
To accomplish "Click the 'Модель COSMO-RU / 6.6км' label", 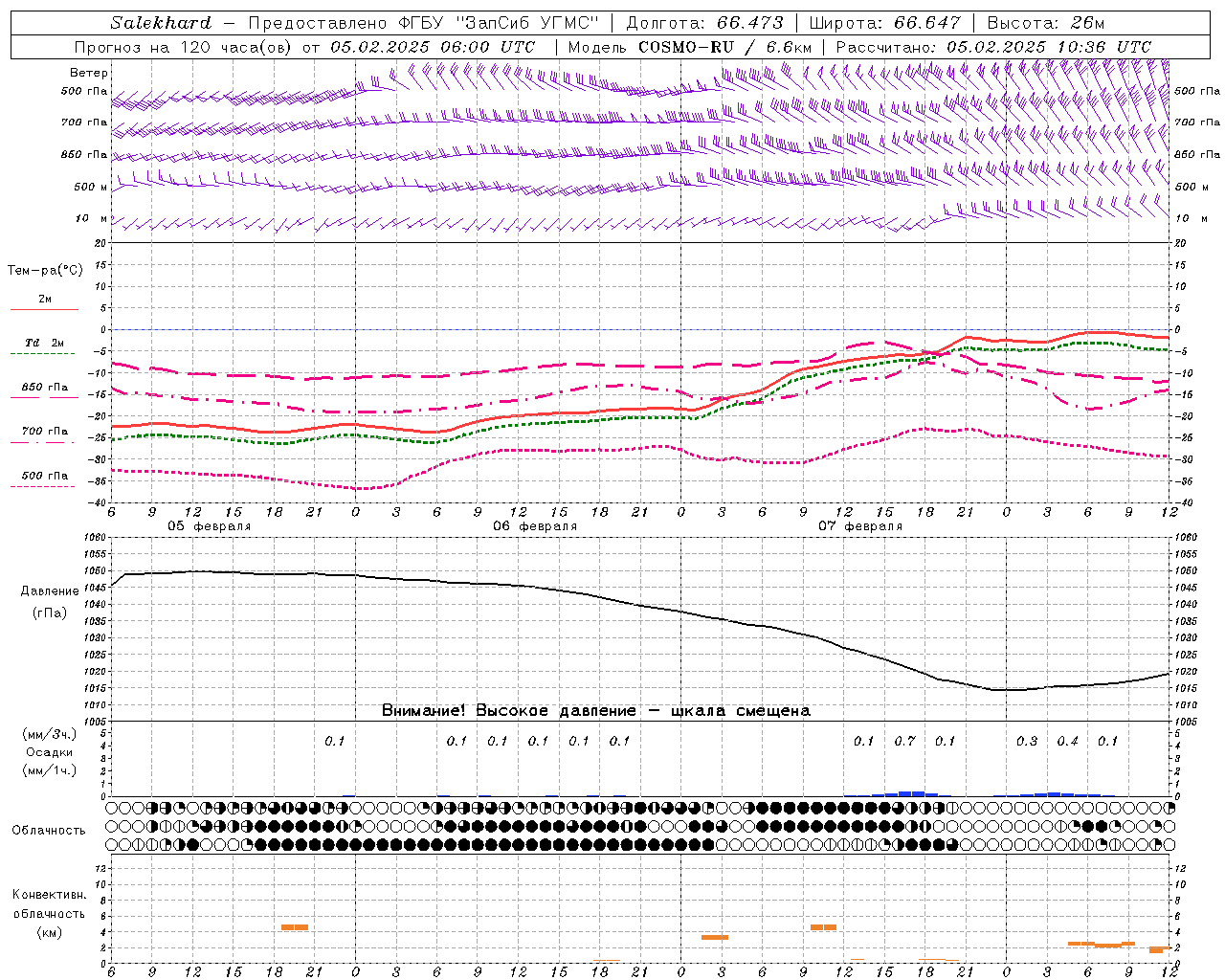I will click(x=690, y=47).
